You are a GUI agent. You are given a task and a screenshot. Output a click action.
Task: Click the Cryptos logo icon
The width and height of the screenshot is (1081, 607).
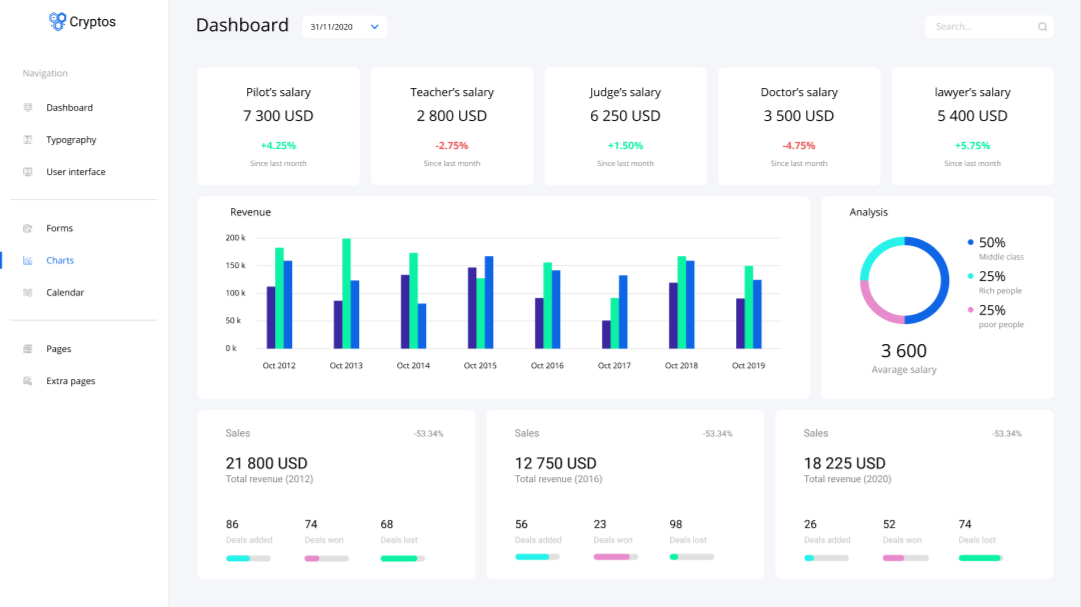57,21
